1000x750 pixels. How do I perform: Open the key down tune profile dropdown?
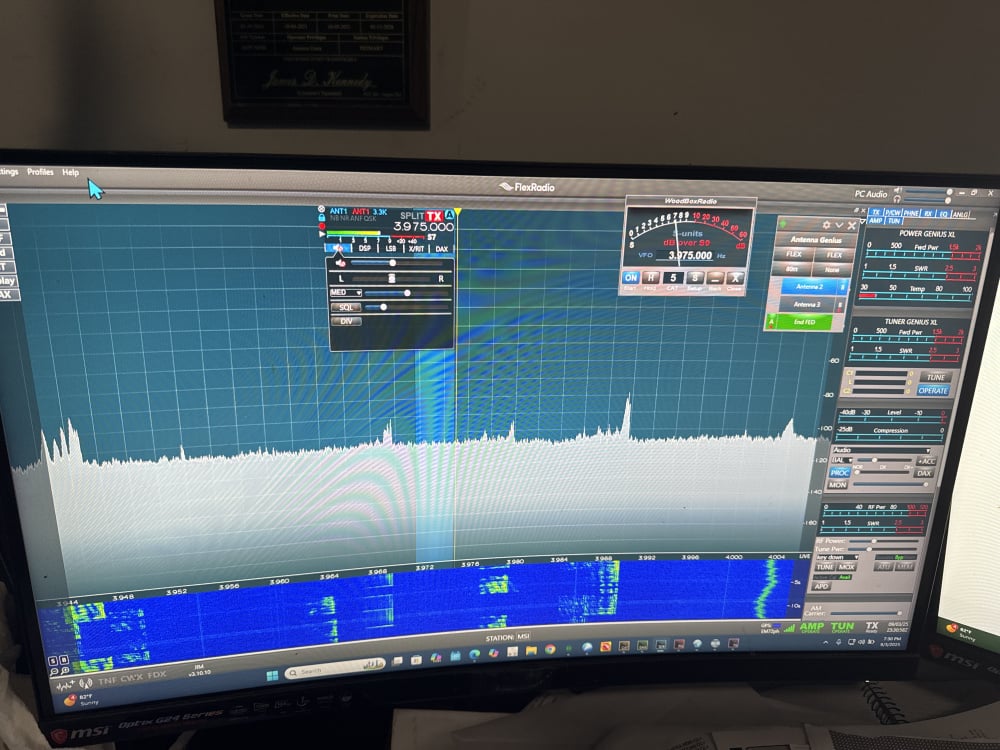[x=837, y=557]
